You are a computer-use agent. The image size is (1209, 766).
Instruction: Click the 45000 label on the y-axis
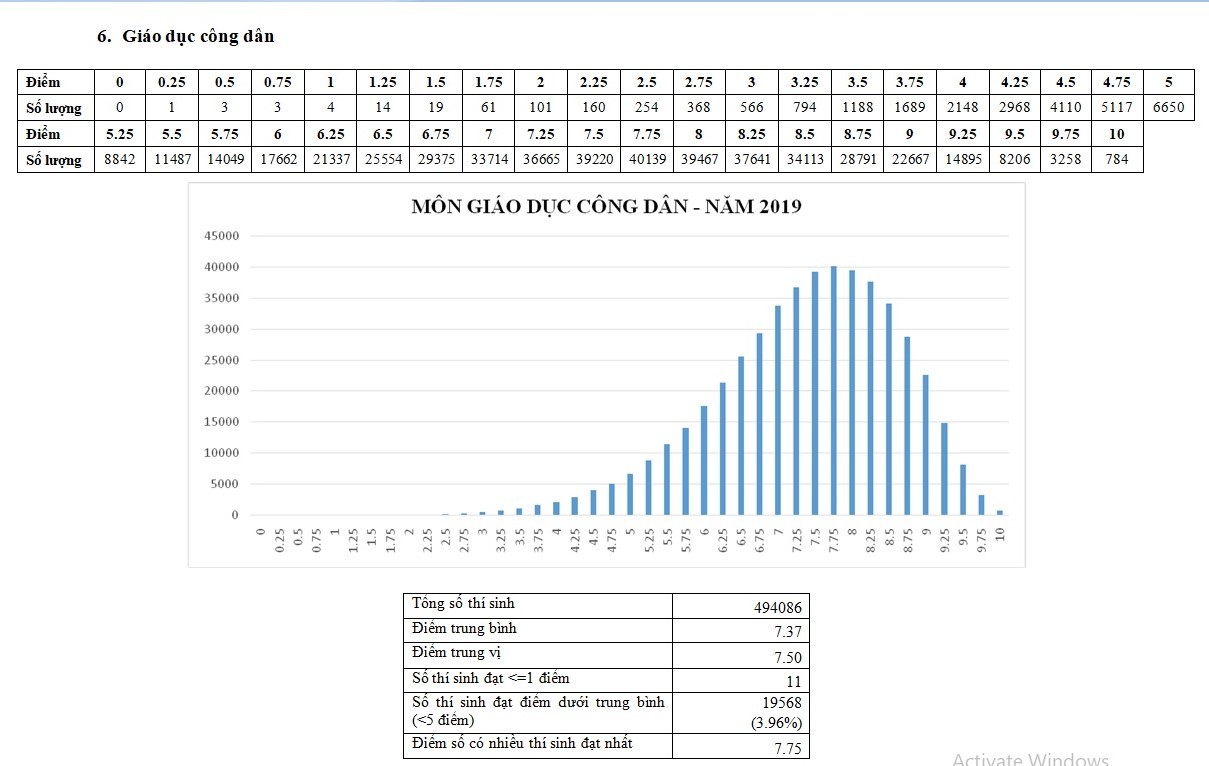click(x=221, y=236)
